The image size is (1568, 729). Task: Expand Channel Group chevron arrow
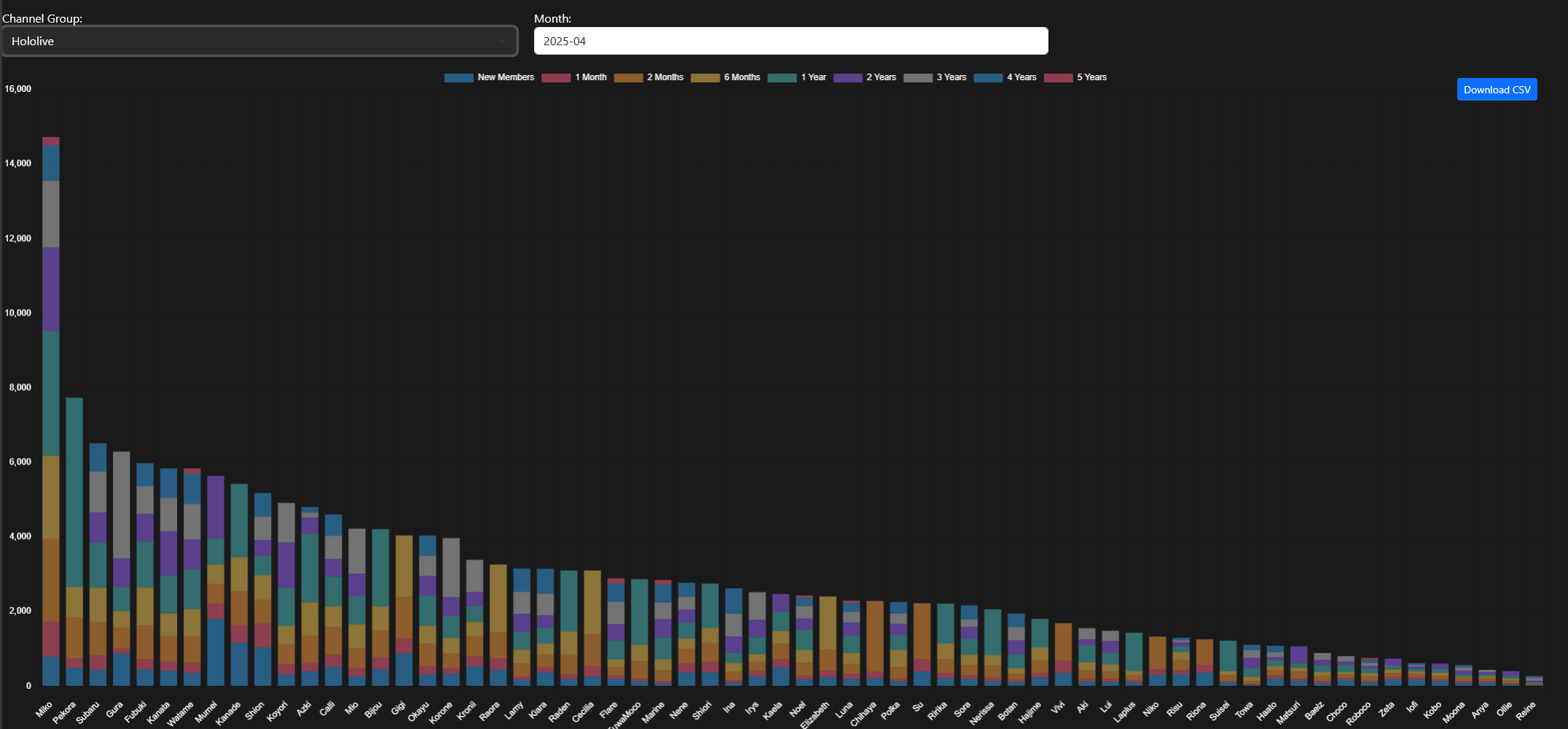click(501, 41)
